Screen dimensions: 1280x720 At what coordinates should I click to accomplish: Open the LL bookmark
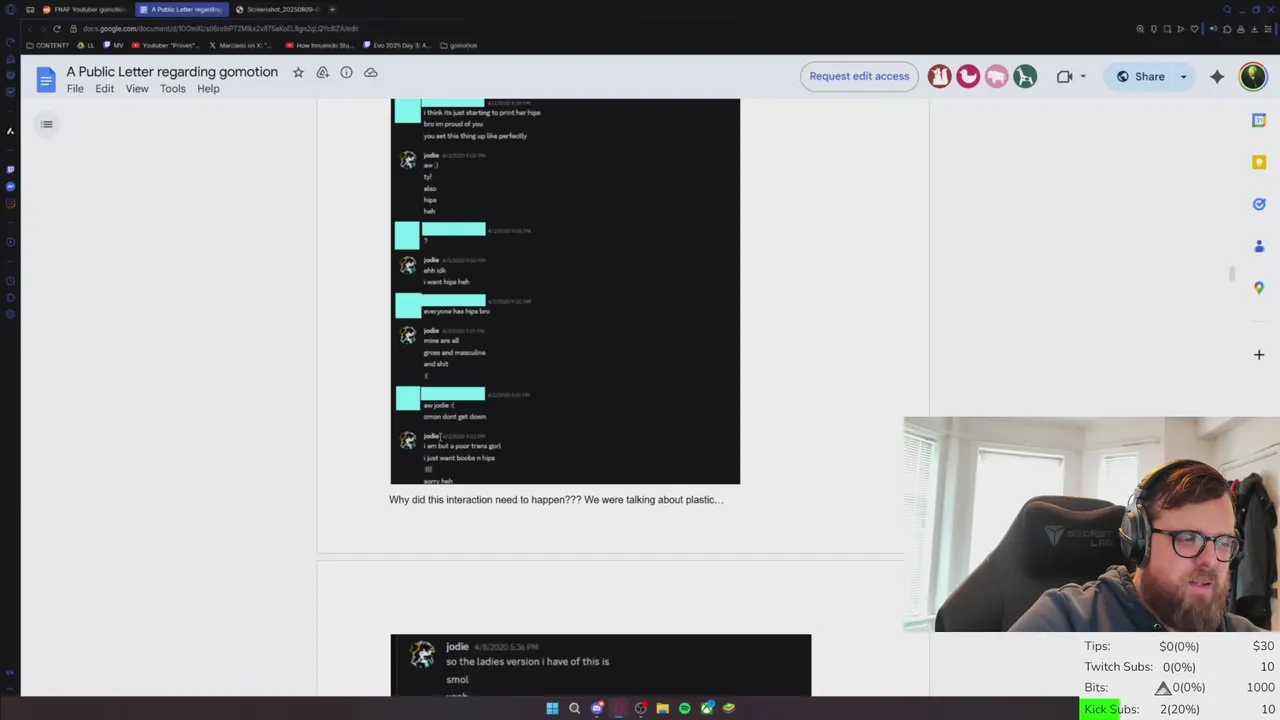86,45
